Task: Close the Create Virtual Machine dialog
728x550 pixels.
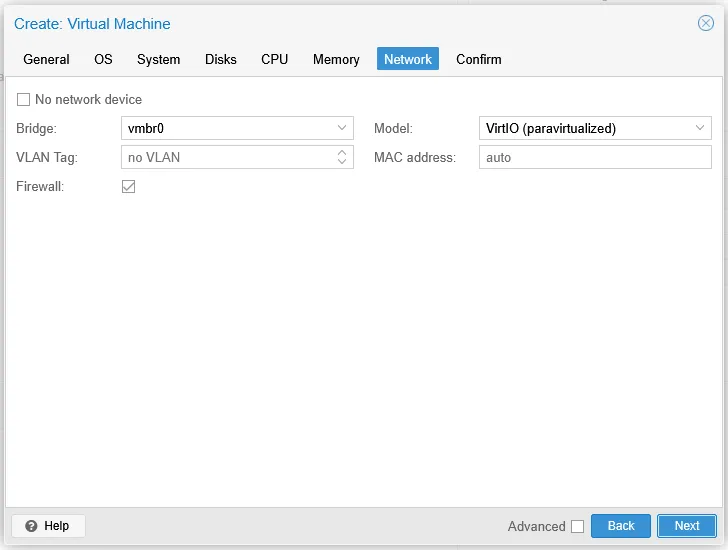Action: (x=705, y=23)
